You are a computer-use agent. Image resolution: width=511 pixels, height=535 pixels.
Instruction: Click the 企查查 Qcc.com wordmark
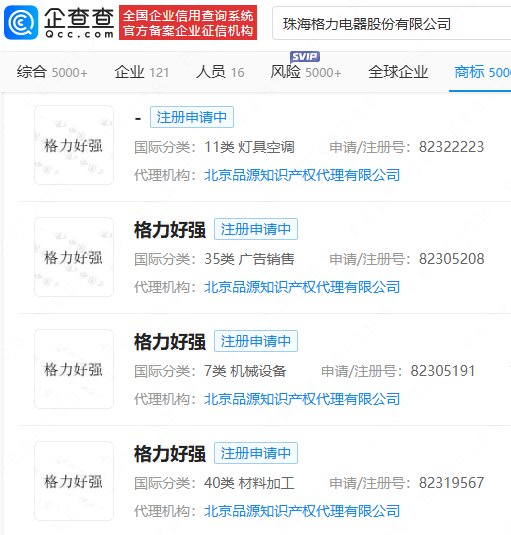[x=79, y=23]
